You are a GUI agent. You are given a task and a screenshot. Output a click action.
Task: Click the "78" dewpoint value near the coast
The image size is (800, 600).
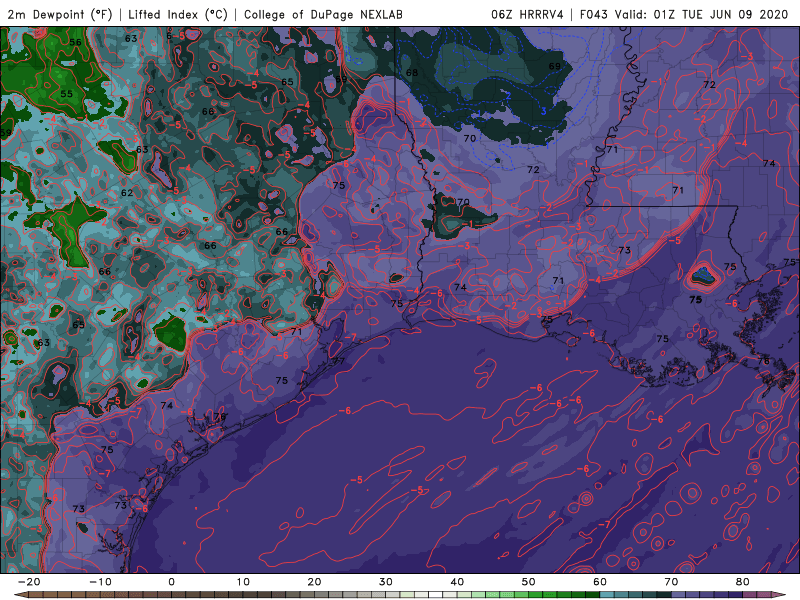pyautogui.click(x=219, y=417)
